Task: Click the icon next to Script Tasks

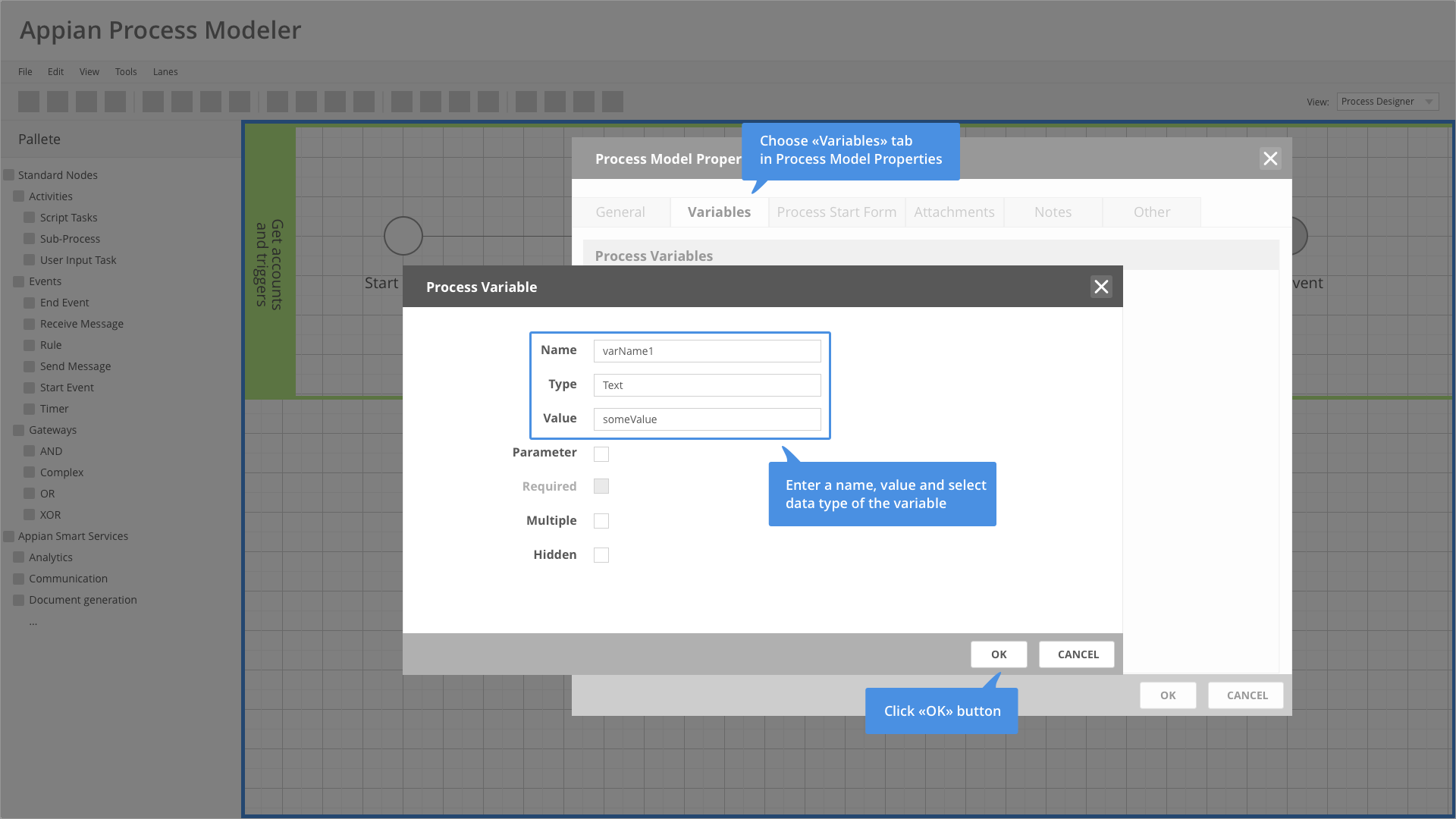Action: 29,218
